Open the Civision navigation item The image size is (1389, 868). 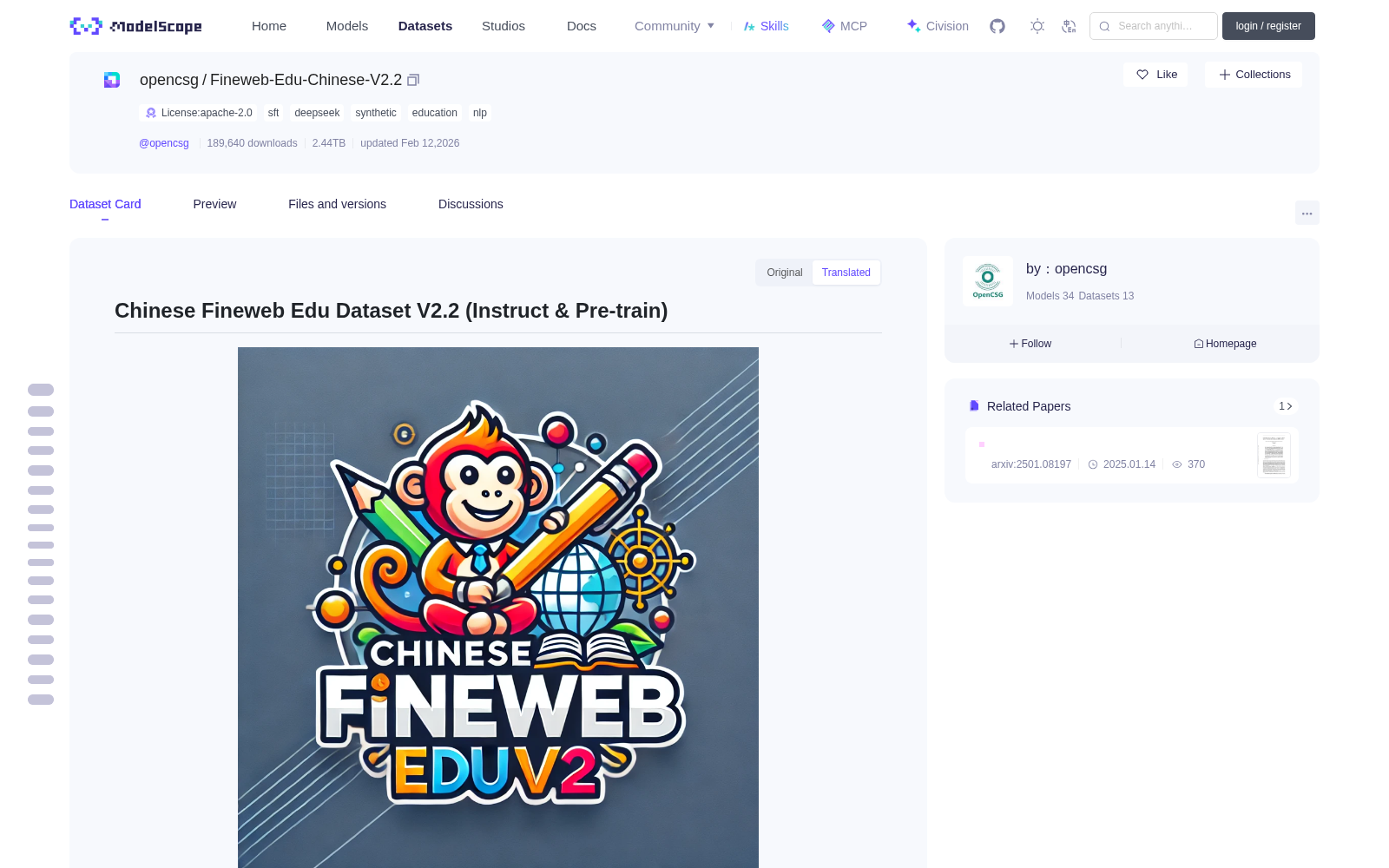938,26
